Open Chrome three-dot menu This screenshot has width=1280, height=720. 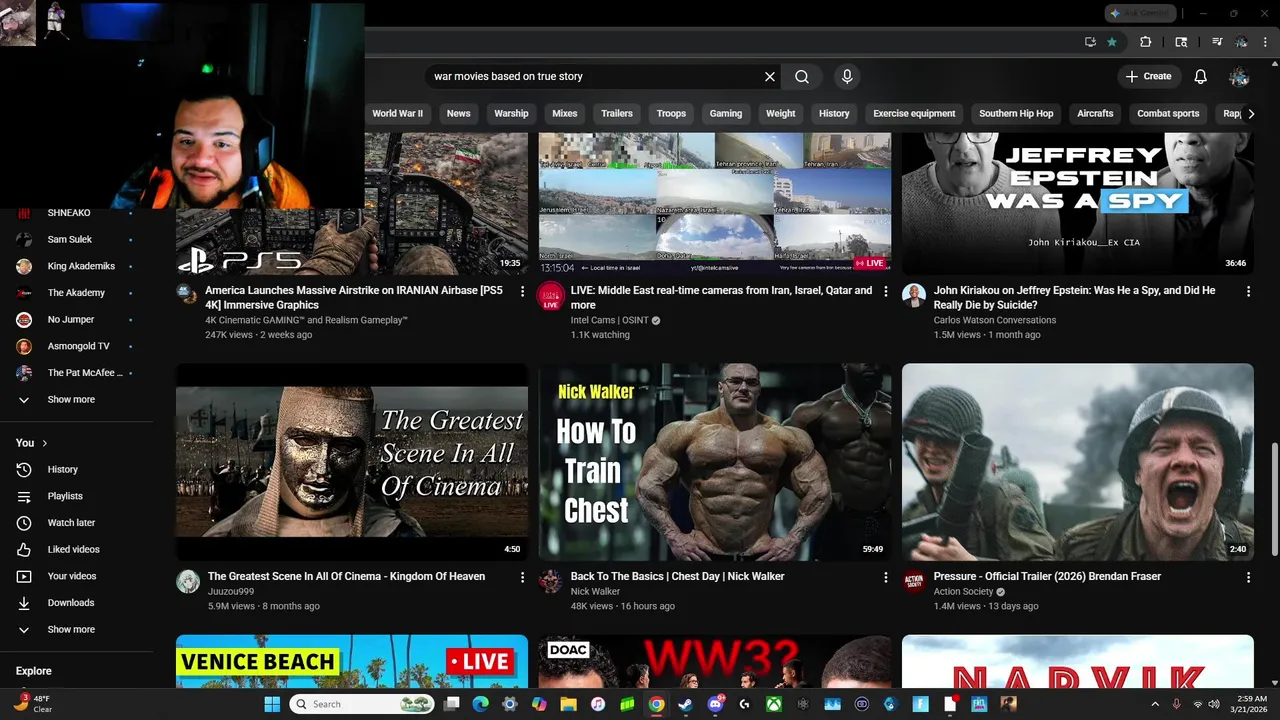coord(1265,42)
